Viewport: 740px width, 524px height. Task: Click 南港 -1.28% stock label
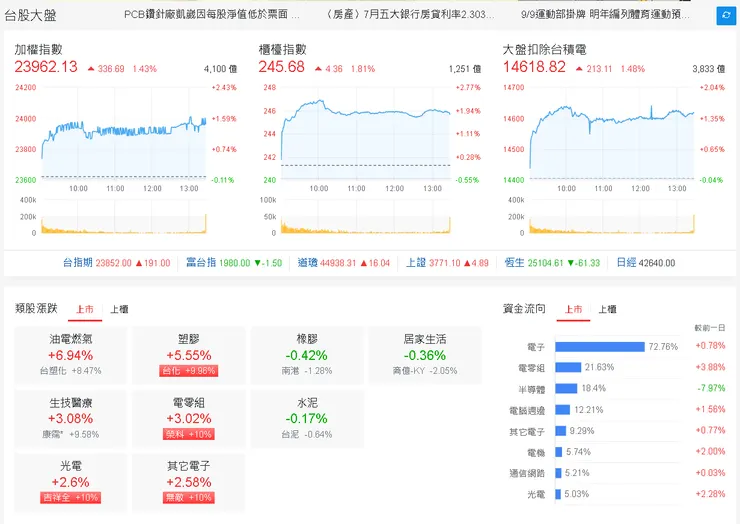pos(307,371)
